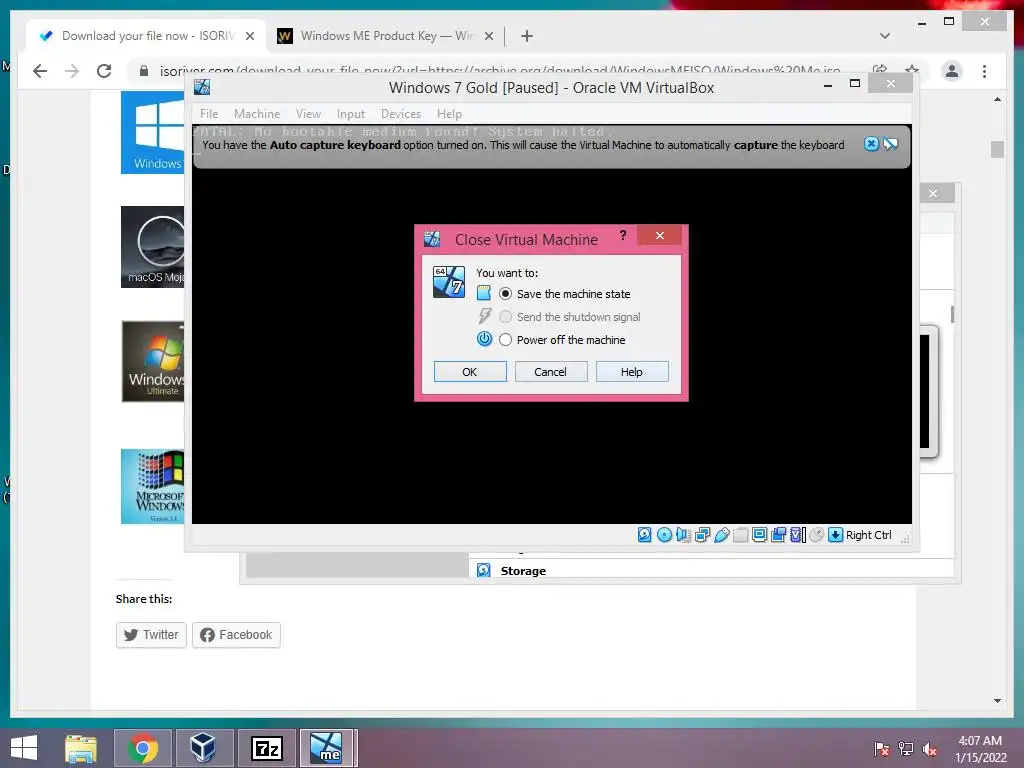The height and width of the screenshot is (768, 1024).
Task: Open a new Chrome tab
Action: point(527,36)
